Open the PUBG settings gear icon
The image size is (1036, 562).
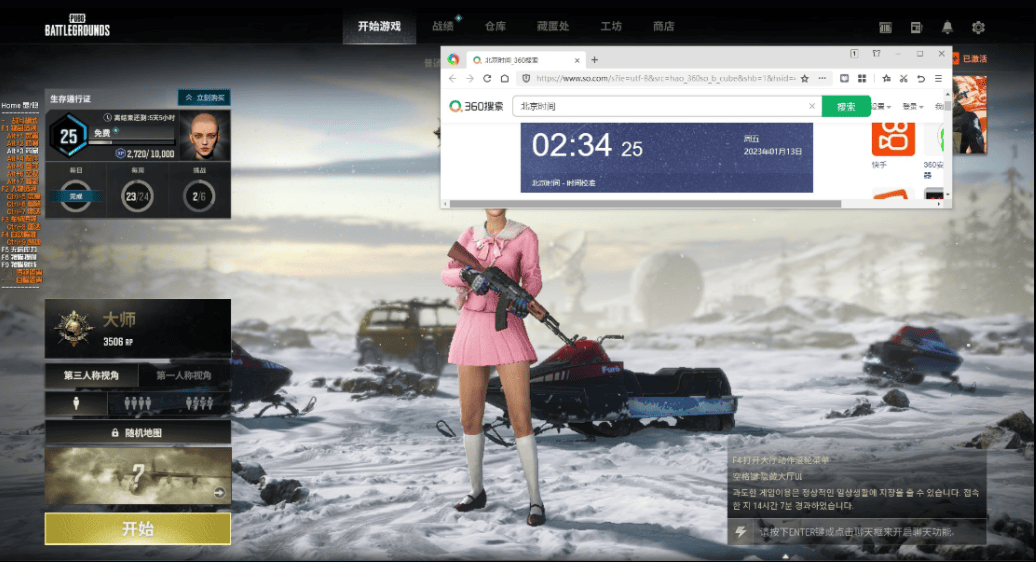tap(978, 27)
